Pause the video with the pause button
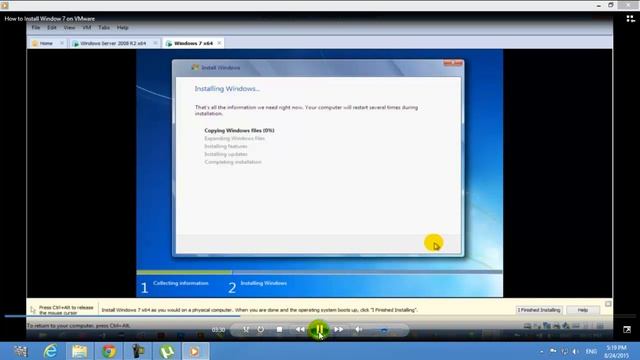This screenshot has height=360, width=640. (x=319, y=329)
